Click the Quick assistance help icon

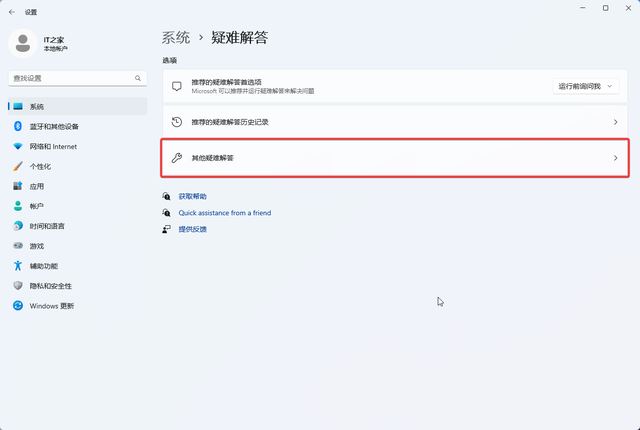167,213
